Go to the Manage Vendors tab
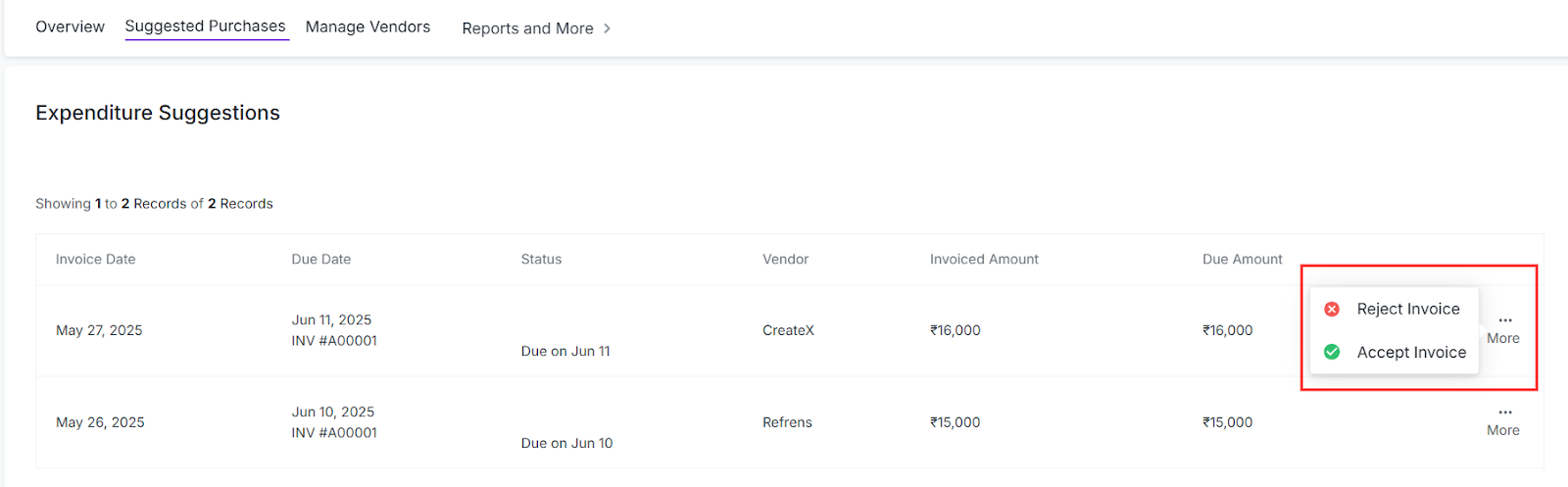 coord(367,26)
